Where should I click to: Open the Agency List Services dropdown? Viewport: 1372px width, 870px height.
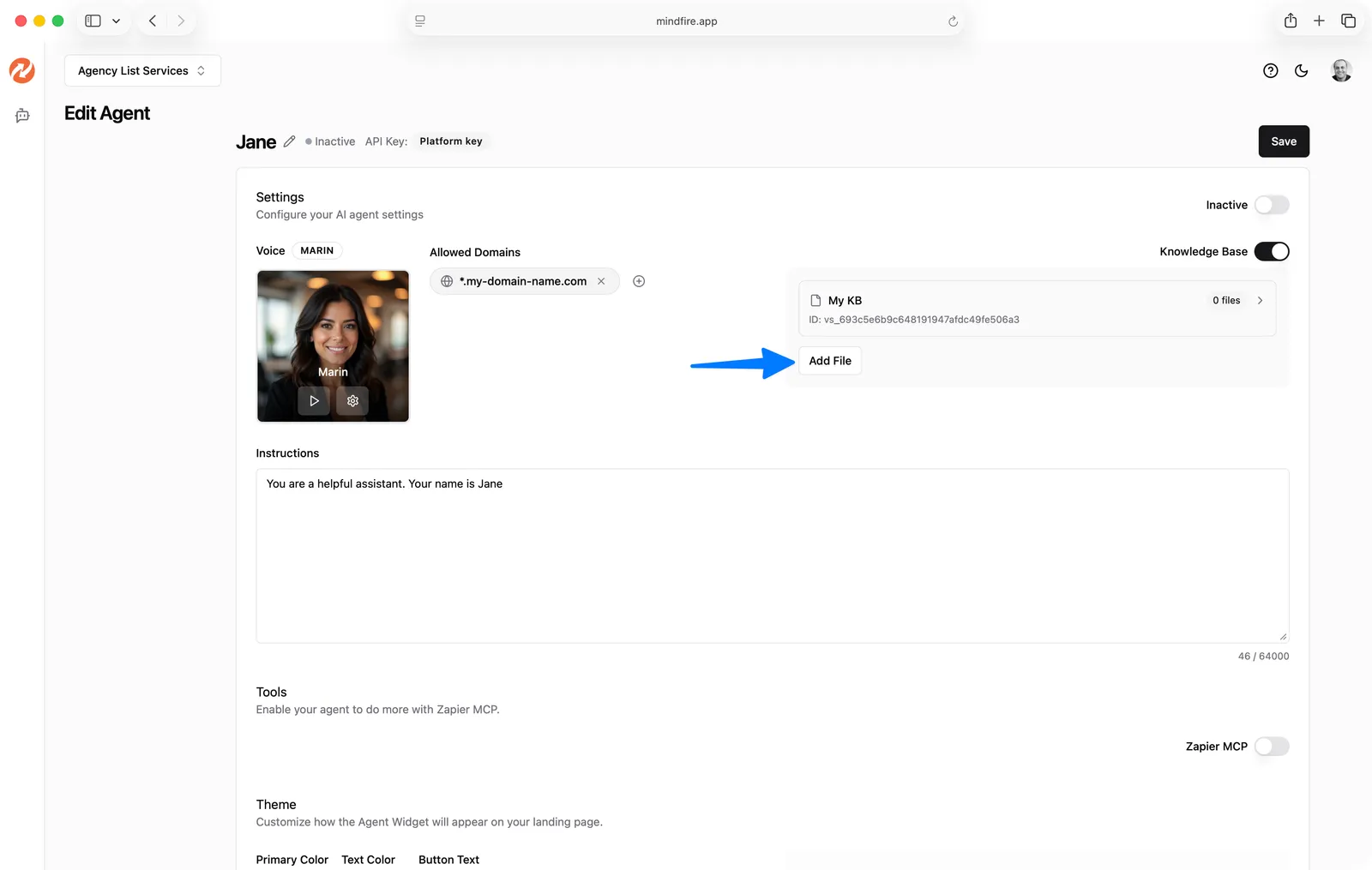(142, 71)
